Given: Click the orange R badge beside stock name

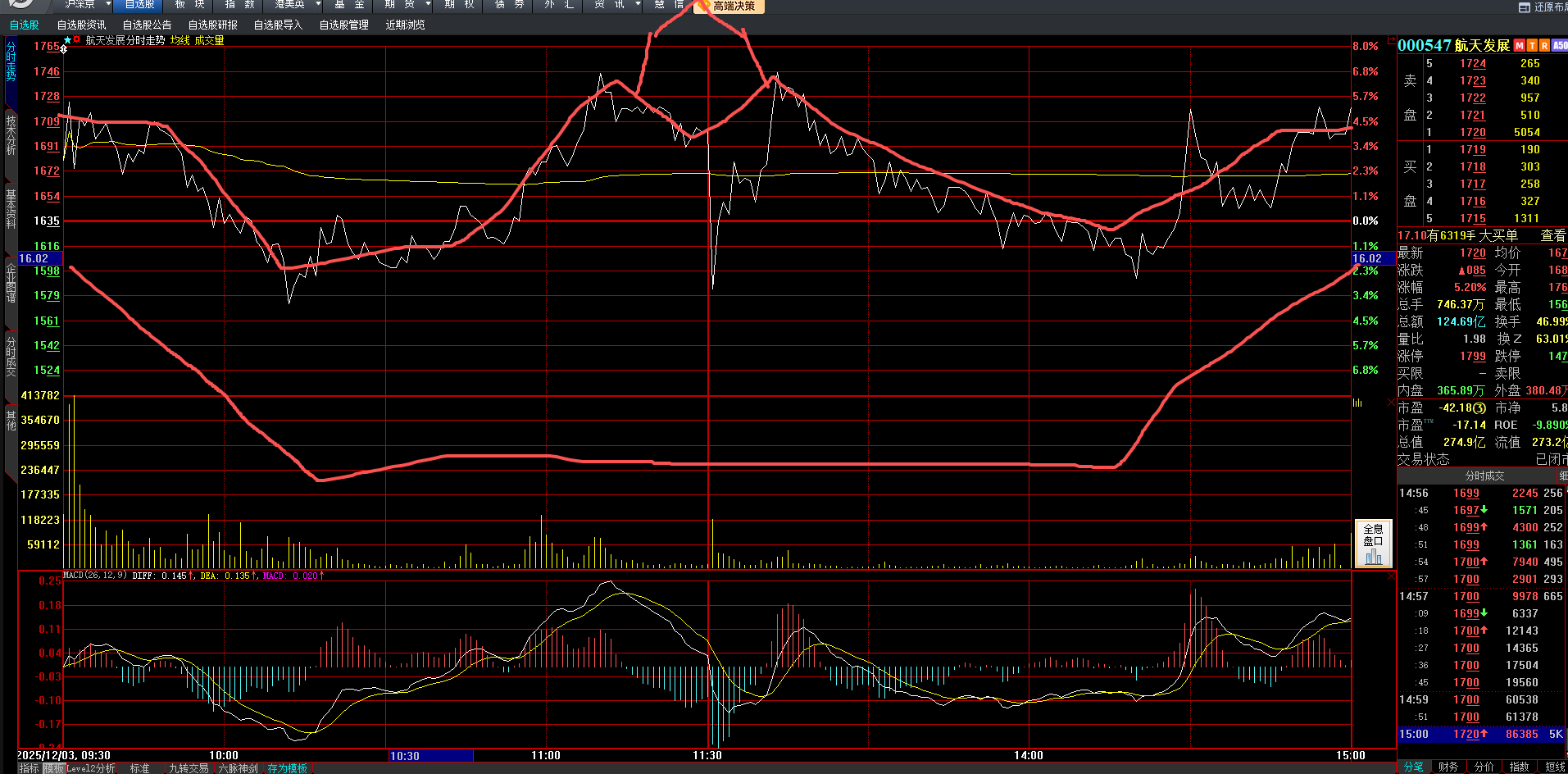Looking at the screenshot, I should (x=1544, y=46).
